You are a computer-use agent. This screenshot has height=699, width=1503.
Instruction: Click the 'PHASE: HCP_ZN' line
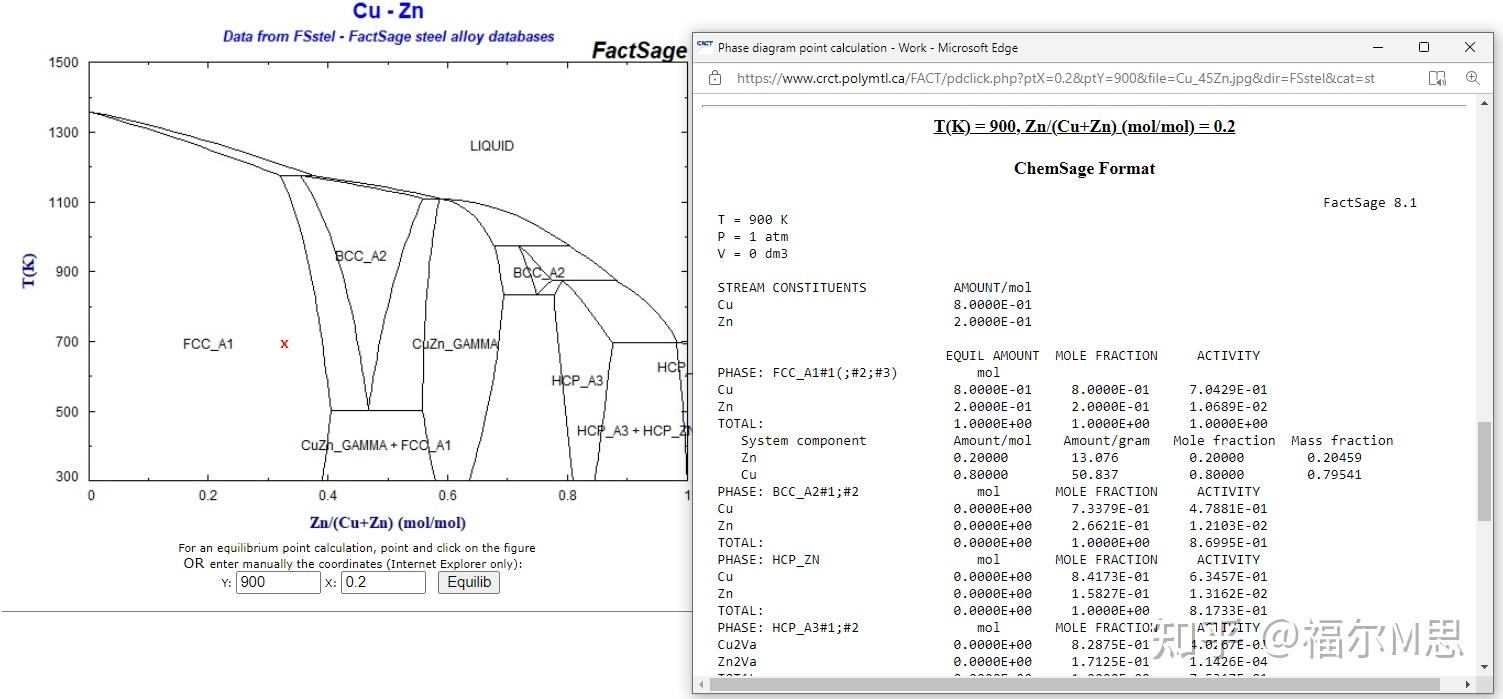pos(768,560)
